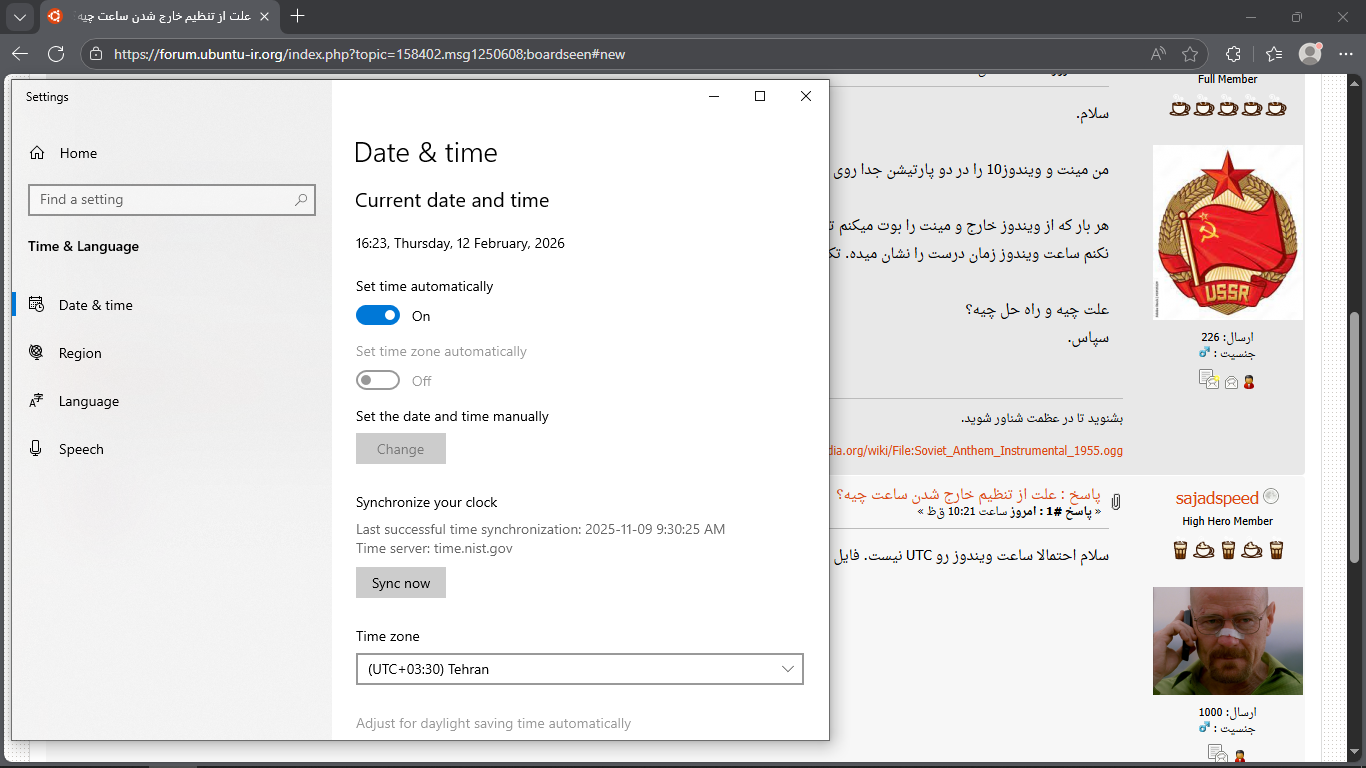Click the favorites star icon in address bar
This screenshot has width=1366, height=768.
click(1190, 54)
